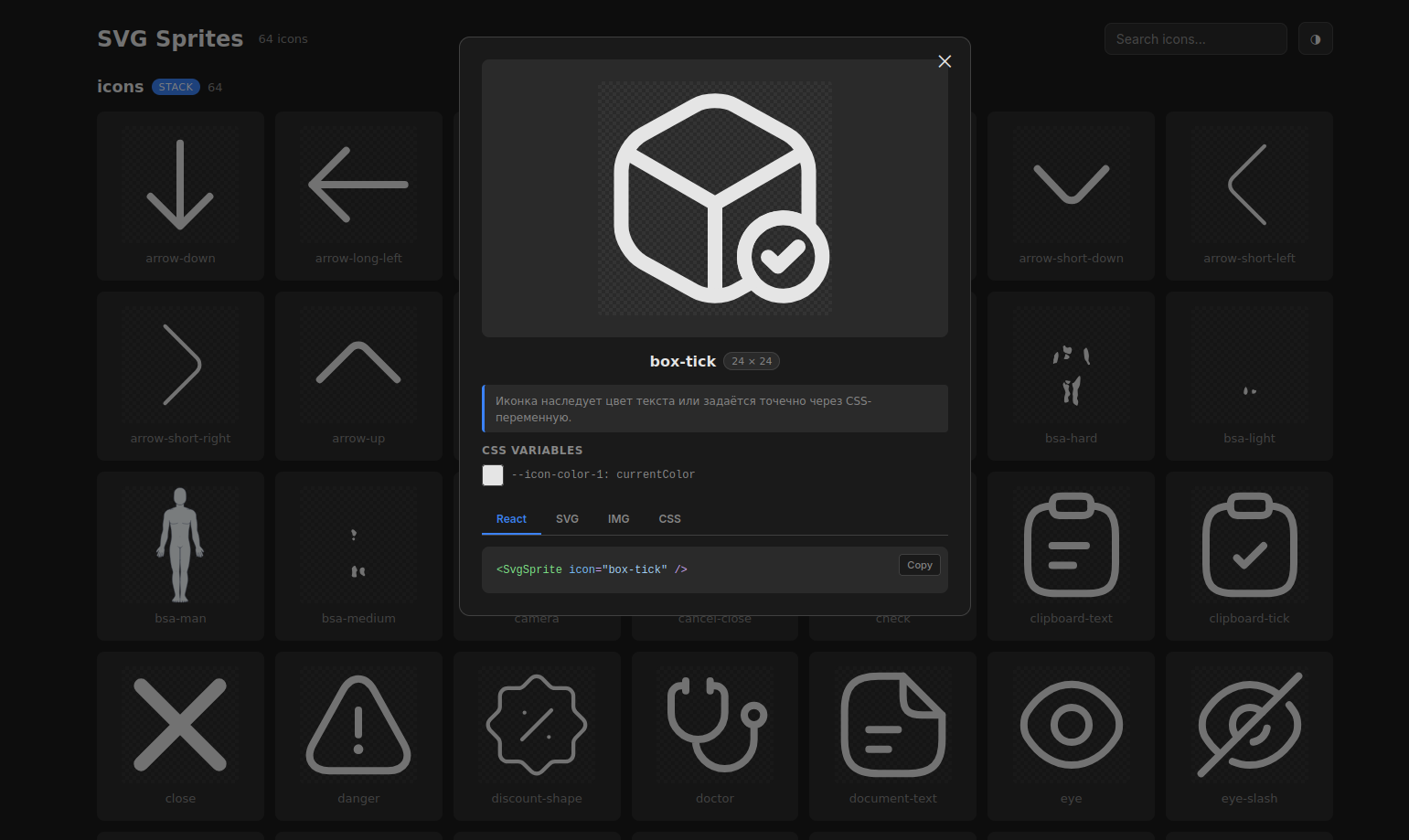Image resolution: width=1409 pixels, height=840 pixels.
Task: Switch to the IMG tab
Action: point(618,519)
